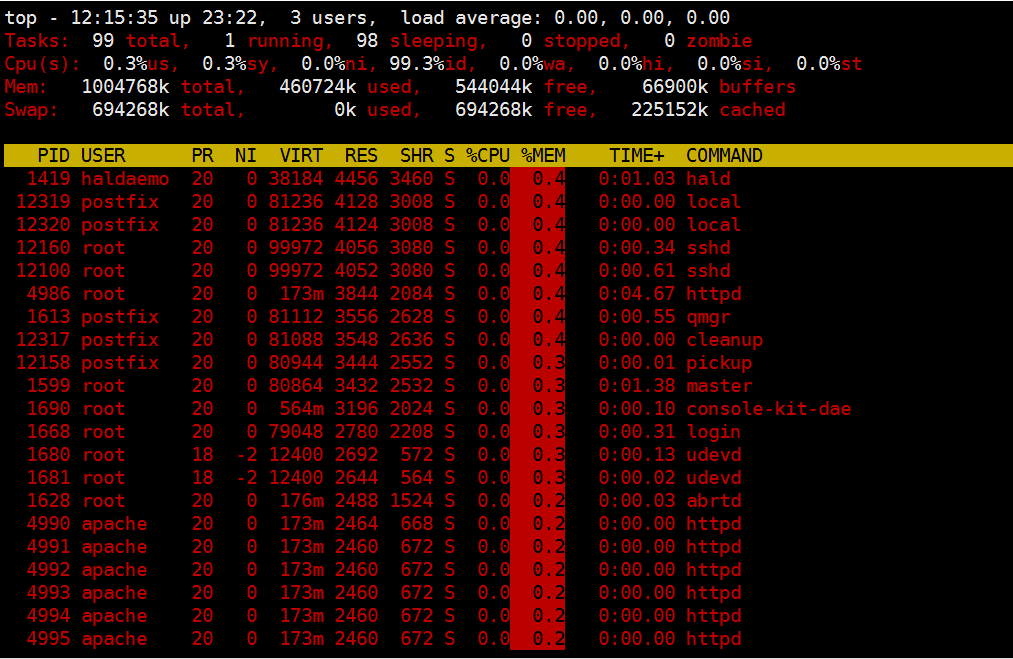The height and width of the screenshot is (659, 1013).
Task: Click 0:04.67 time of httpd
Action: (636, 294)
